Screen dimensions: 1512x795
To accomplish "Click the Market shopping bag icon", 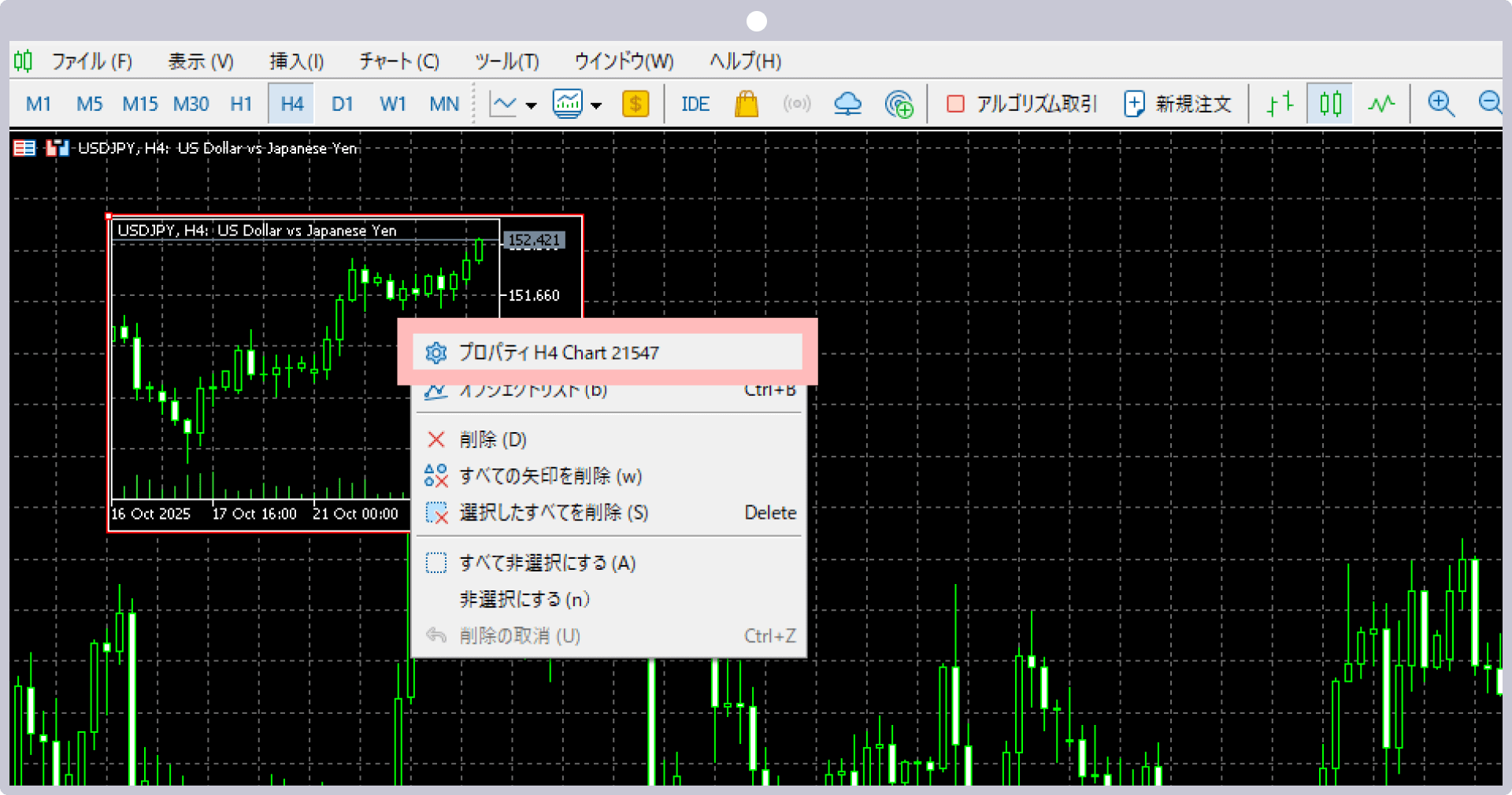I will [x=746, y=104].
